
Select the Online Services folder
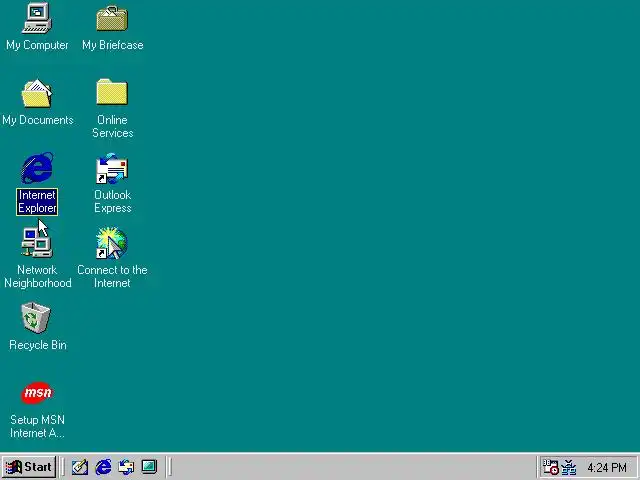[x=112, y=92]
